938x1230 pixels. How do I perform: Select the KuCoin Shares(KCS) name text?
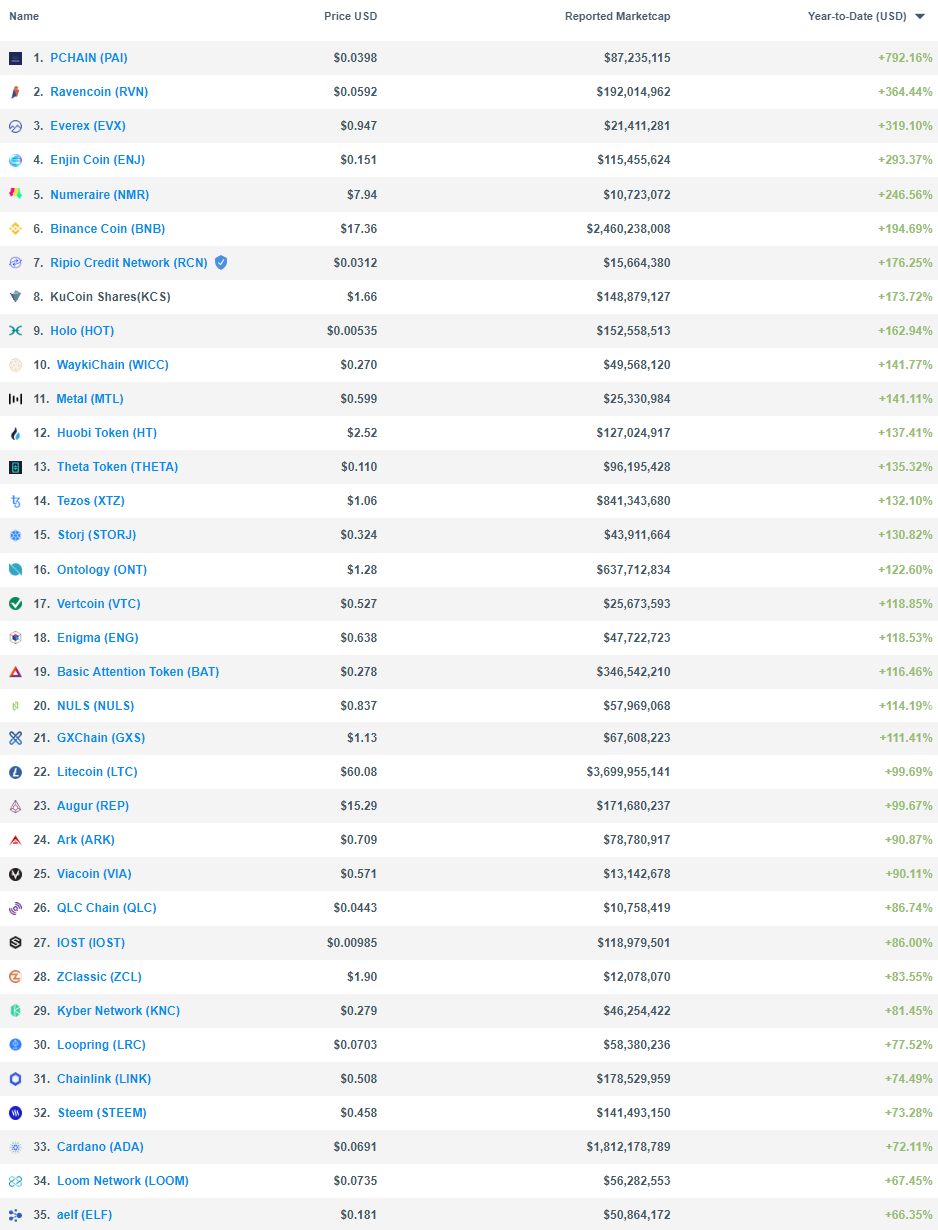109,297
